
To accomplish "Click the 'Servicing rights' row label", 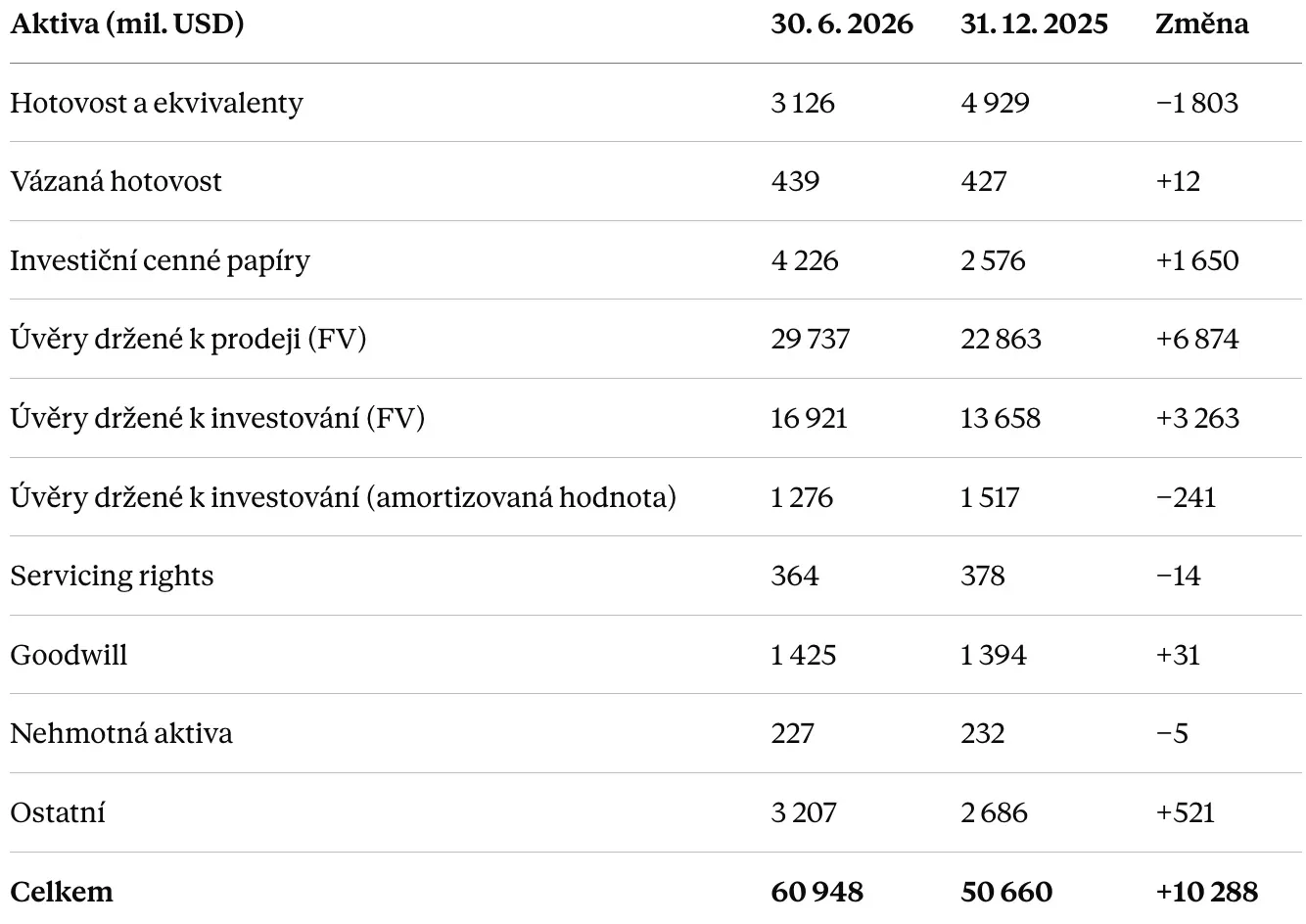I will tap(112, 576).
